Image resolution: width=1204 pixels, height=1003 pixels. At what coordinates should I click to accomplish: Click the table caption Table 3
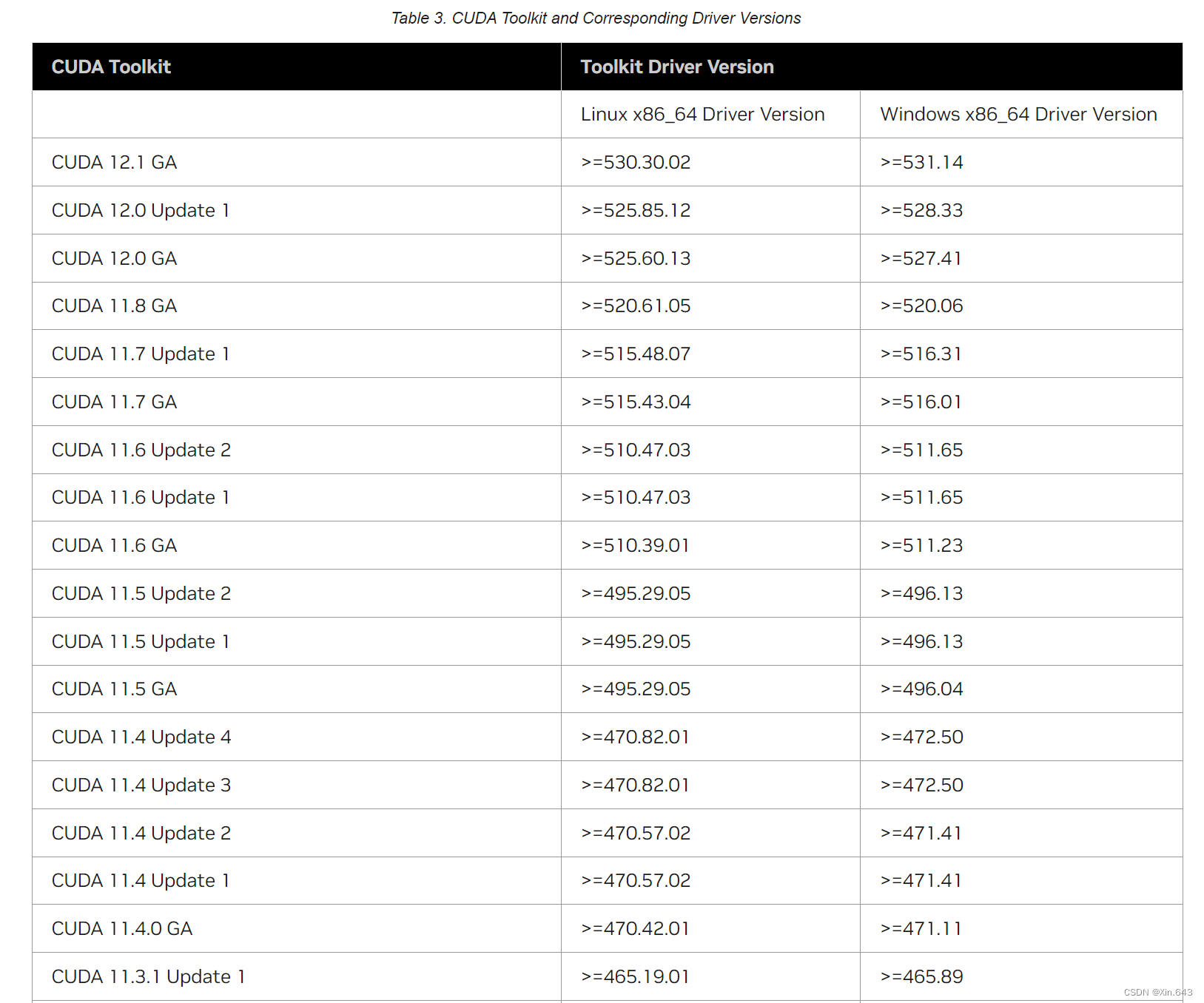coord(596,18)
